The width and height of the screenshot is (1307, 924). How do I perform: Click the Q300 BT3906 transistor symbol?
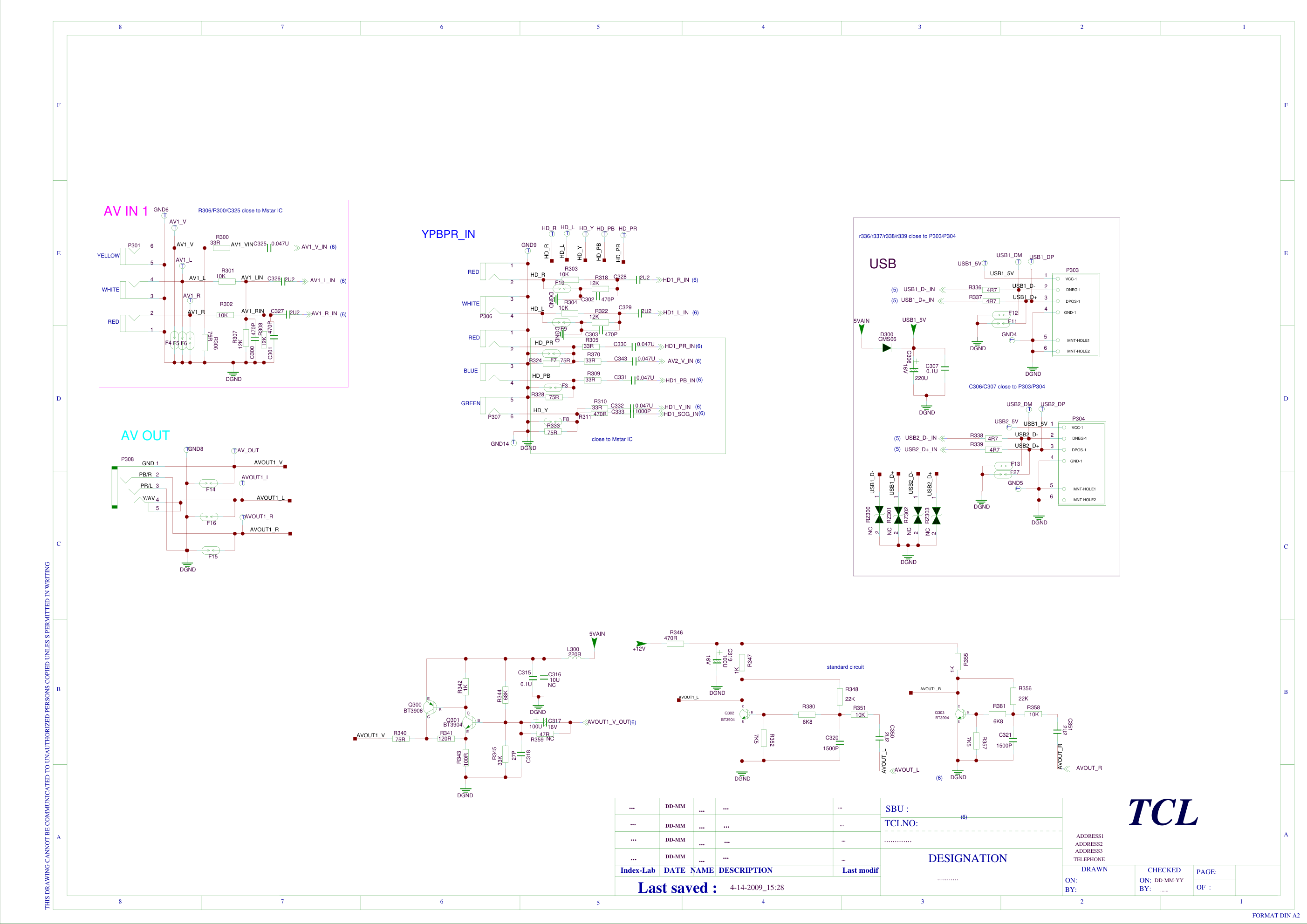[x=431, y=707]
